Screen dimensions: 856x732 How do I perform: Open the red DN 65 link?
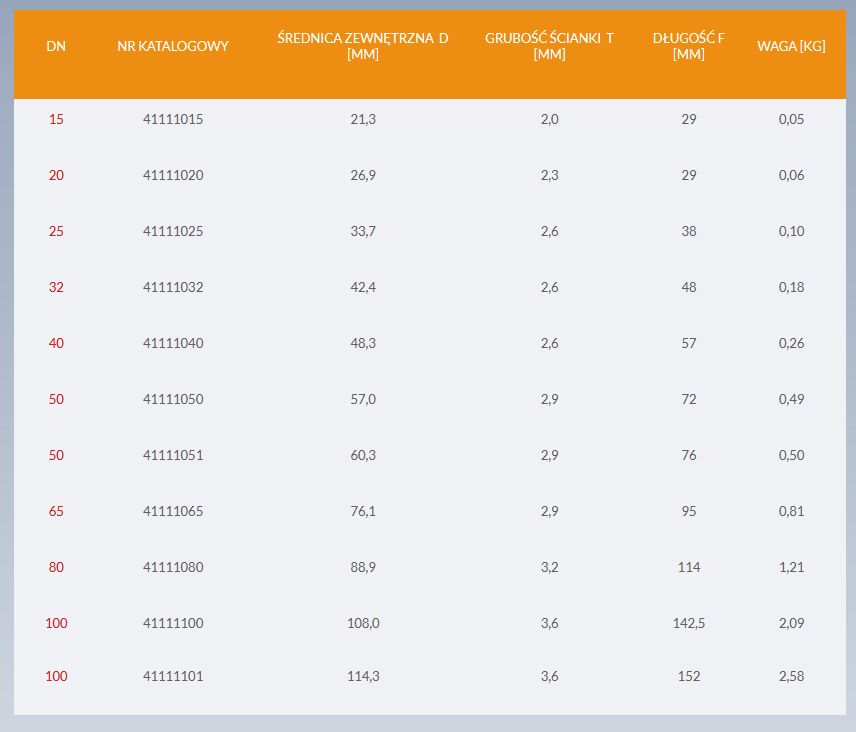pyautogui.click(x=56, y=511)
